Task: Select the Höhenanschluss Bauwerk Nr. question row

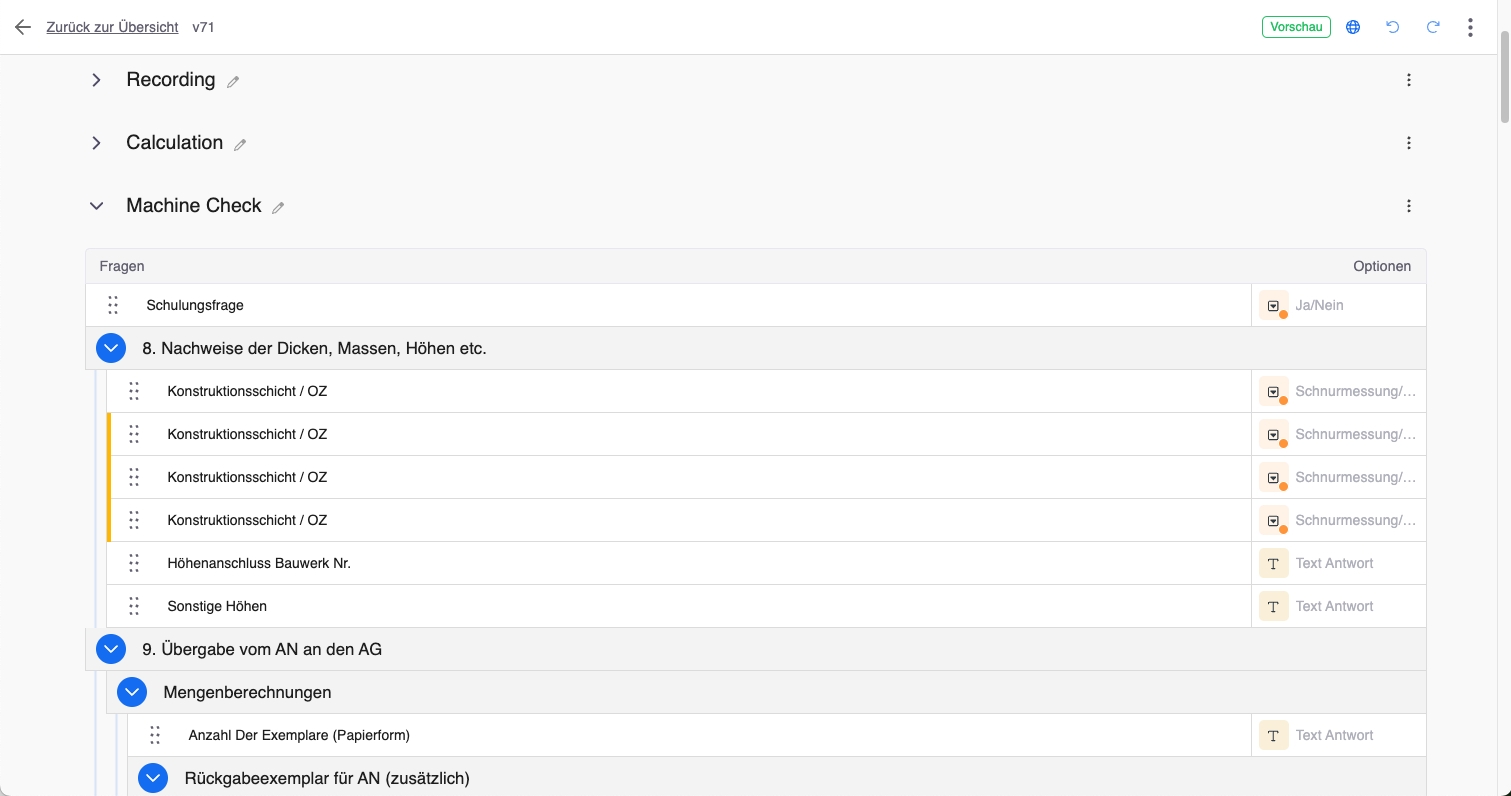Action: pos(259,563)
